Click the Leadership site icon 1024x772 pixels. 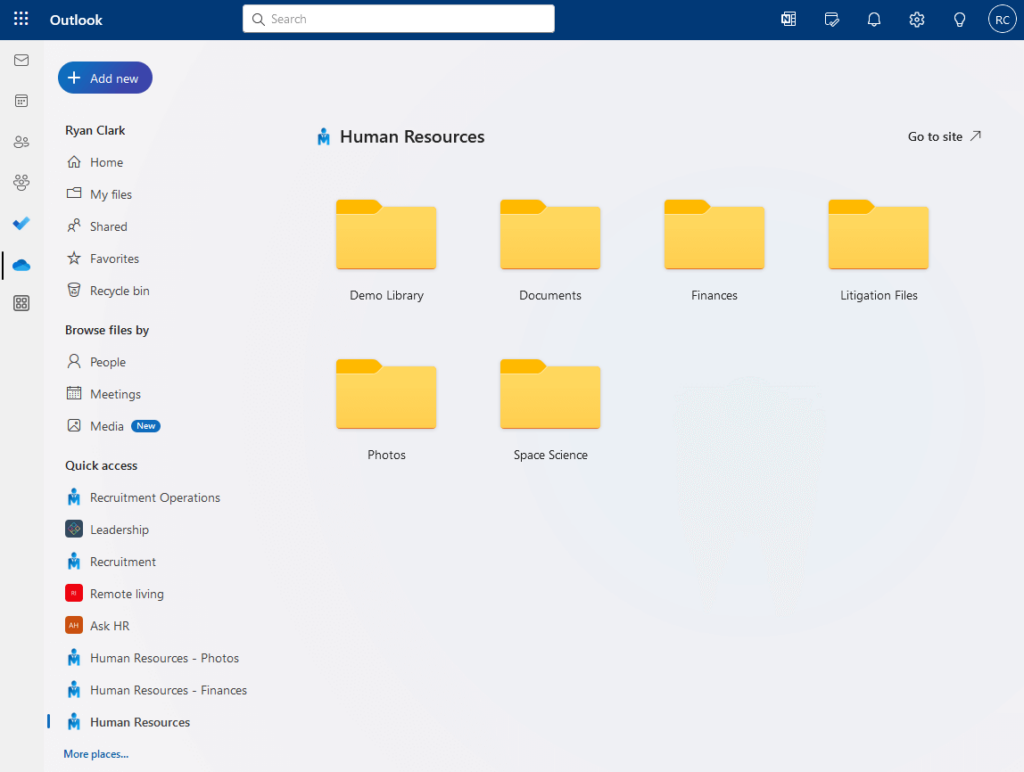[x=74, y=529]
